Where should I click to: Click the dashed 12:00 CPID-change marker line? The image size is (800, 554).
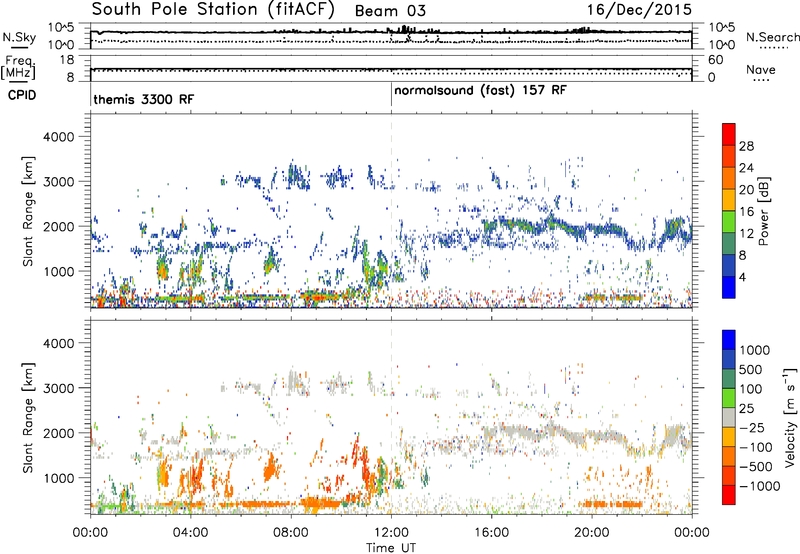tap(391, 209)
